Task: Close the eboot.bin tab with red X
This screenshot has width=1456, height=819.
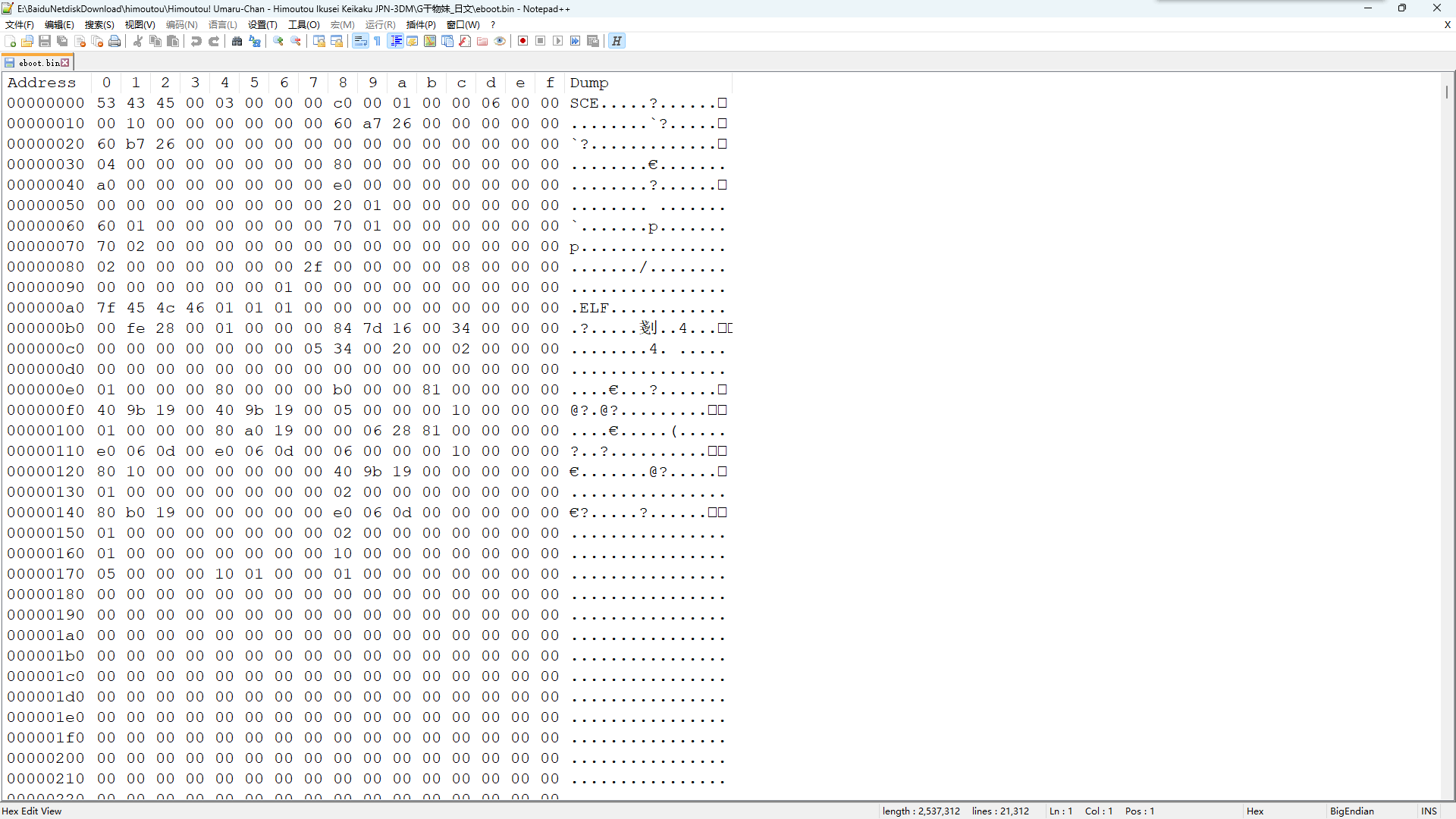Action: pyautogui.click(x=65, y=63)
